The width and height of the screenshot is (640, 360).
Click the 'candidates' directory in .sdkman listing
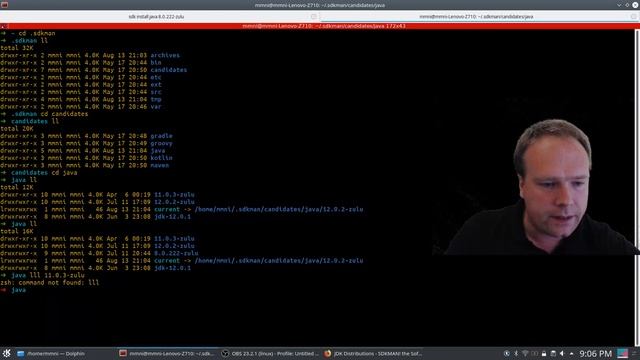[169, 70]
